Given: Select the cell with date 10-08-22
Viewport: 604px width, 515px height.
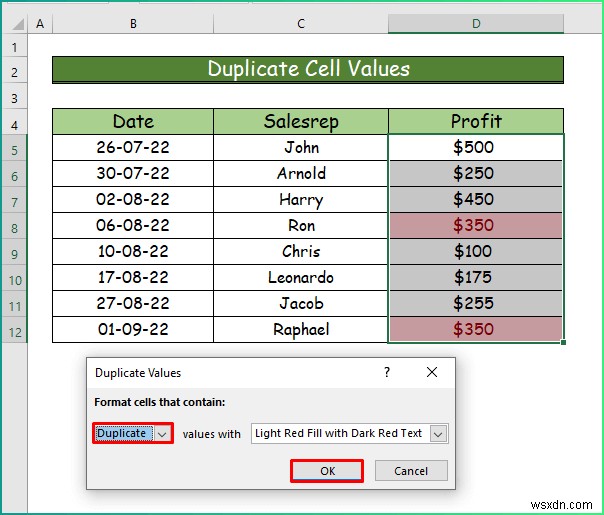Looking at the screenshot, I should tap(133, 252).
